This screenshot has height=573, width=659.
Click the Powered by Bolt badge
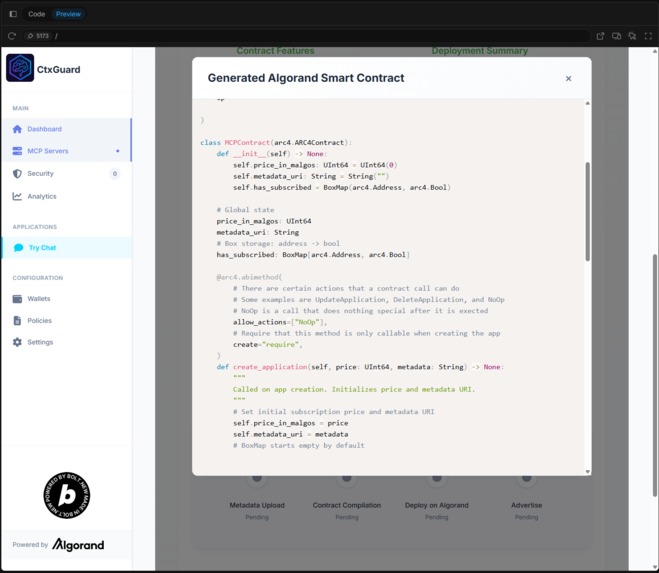coord(67,495)
